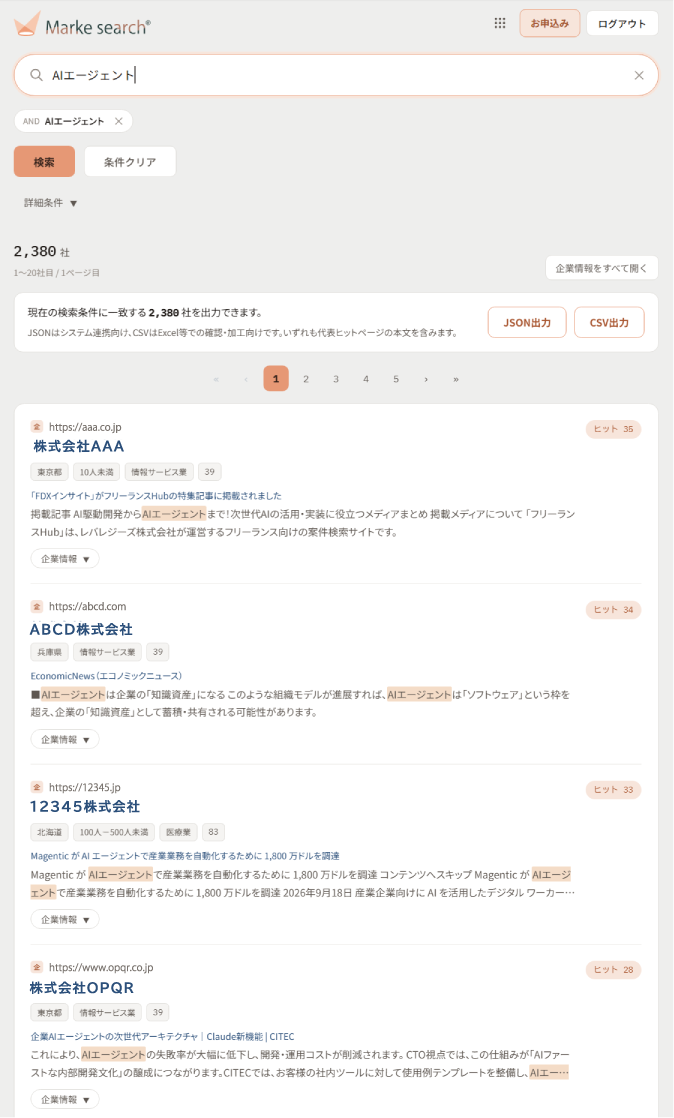Click the ヒット 28 badge
Screen dimensions: 674x1118
click(613, 970)
